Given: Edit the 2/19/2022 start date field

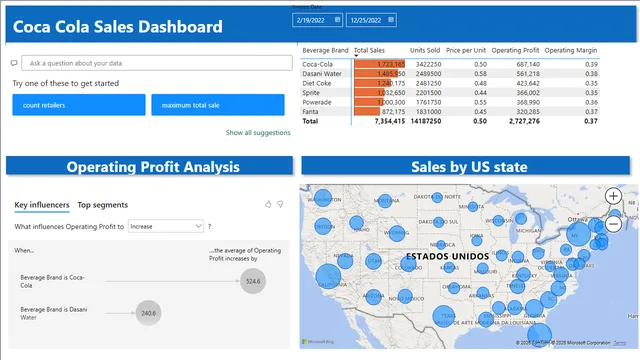Looking at the screenshot, I should [318, 20].
